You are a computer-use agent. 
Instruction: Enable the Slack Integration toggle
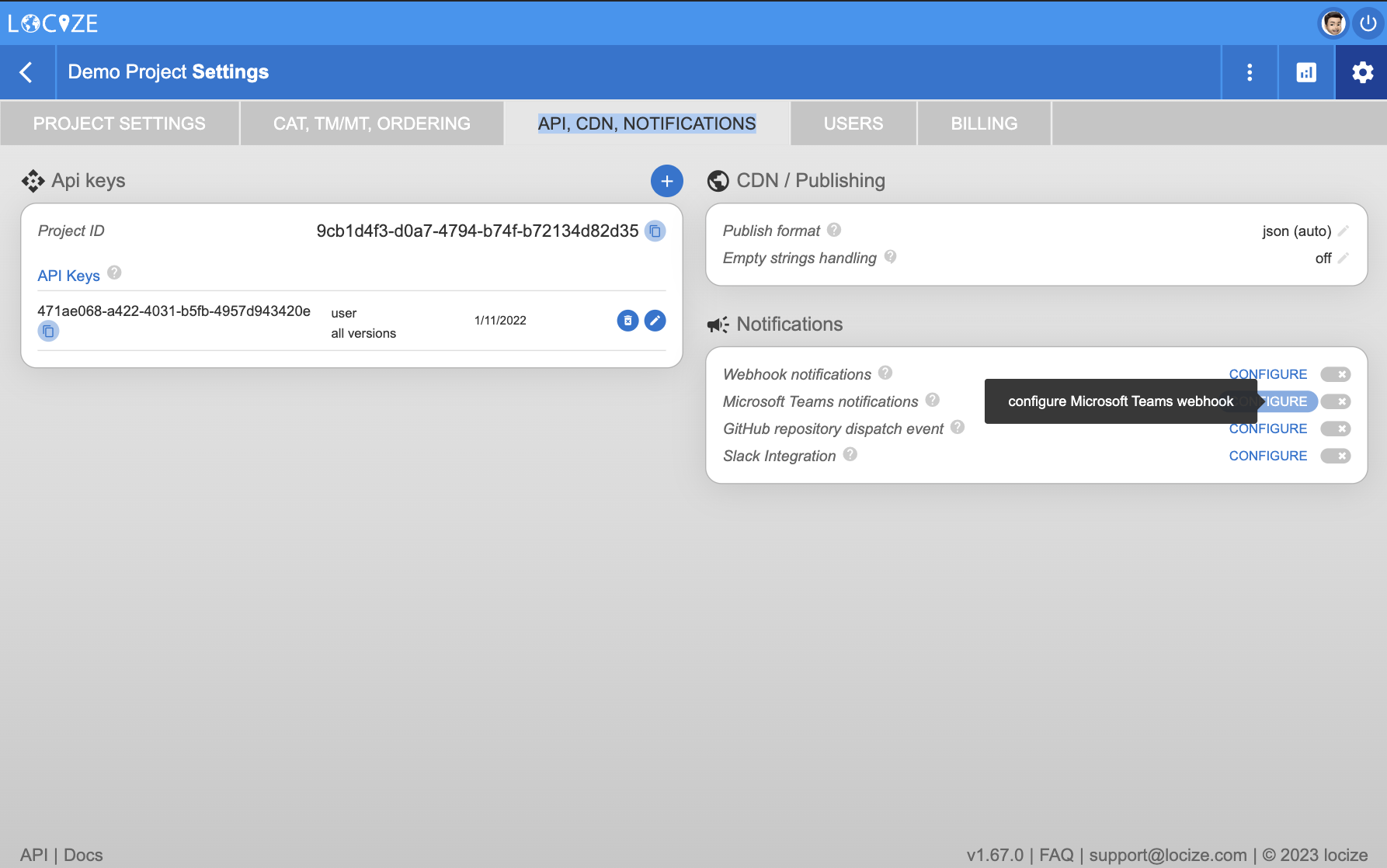(1336, 456)
